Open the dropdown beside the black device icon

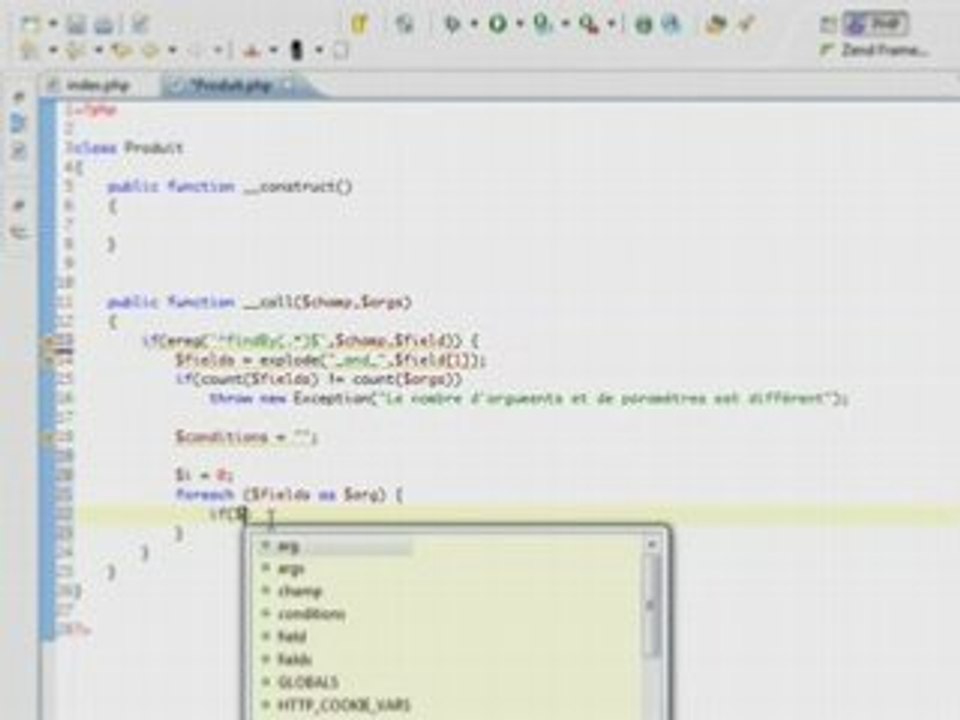[319, 51]
